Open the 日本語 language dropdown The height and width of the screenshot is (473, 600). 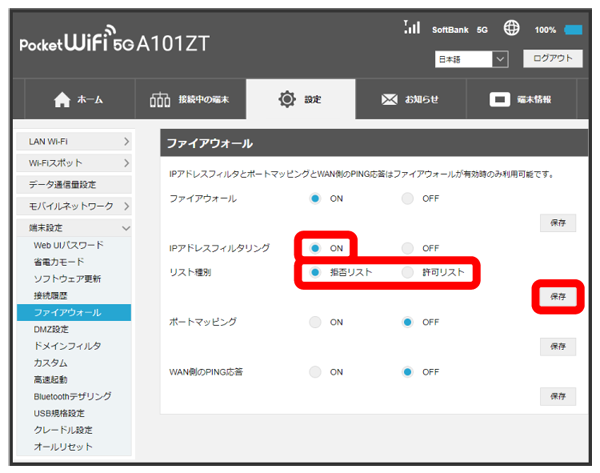tap(473, 60)
